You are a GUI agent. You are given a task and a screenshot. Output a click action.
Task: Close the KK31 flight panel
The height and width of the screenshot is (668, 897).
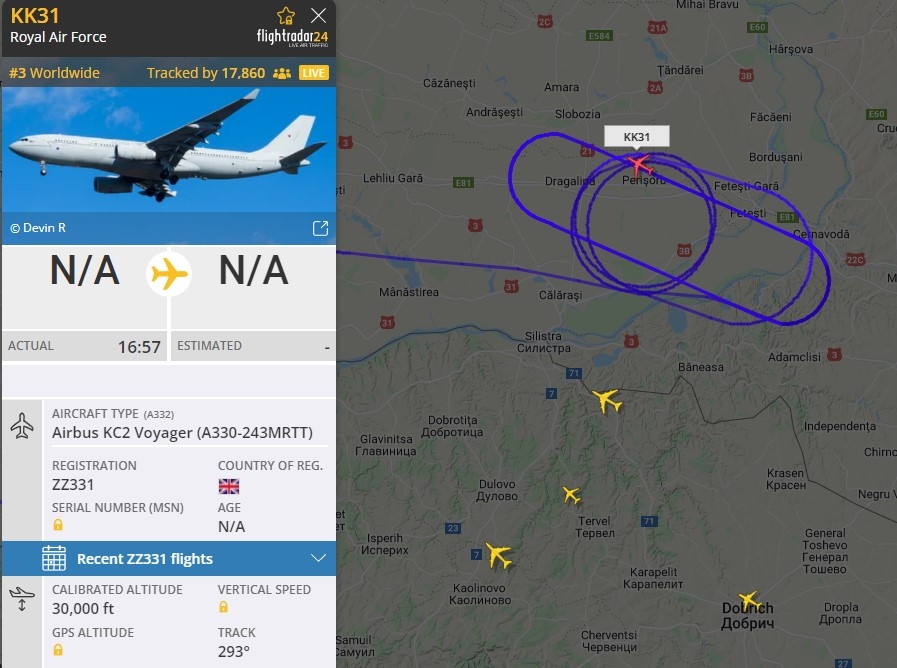pos(319,15)
